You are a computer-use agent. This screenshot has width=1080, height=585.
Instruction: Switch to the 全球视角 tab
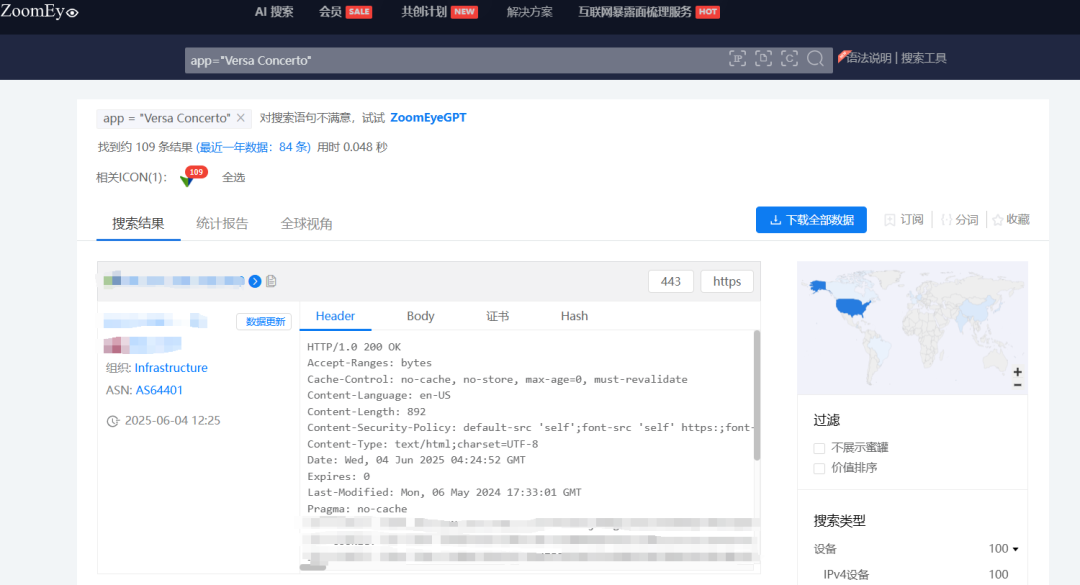307,223
